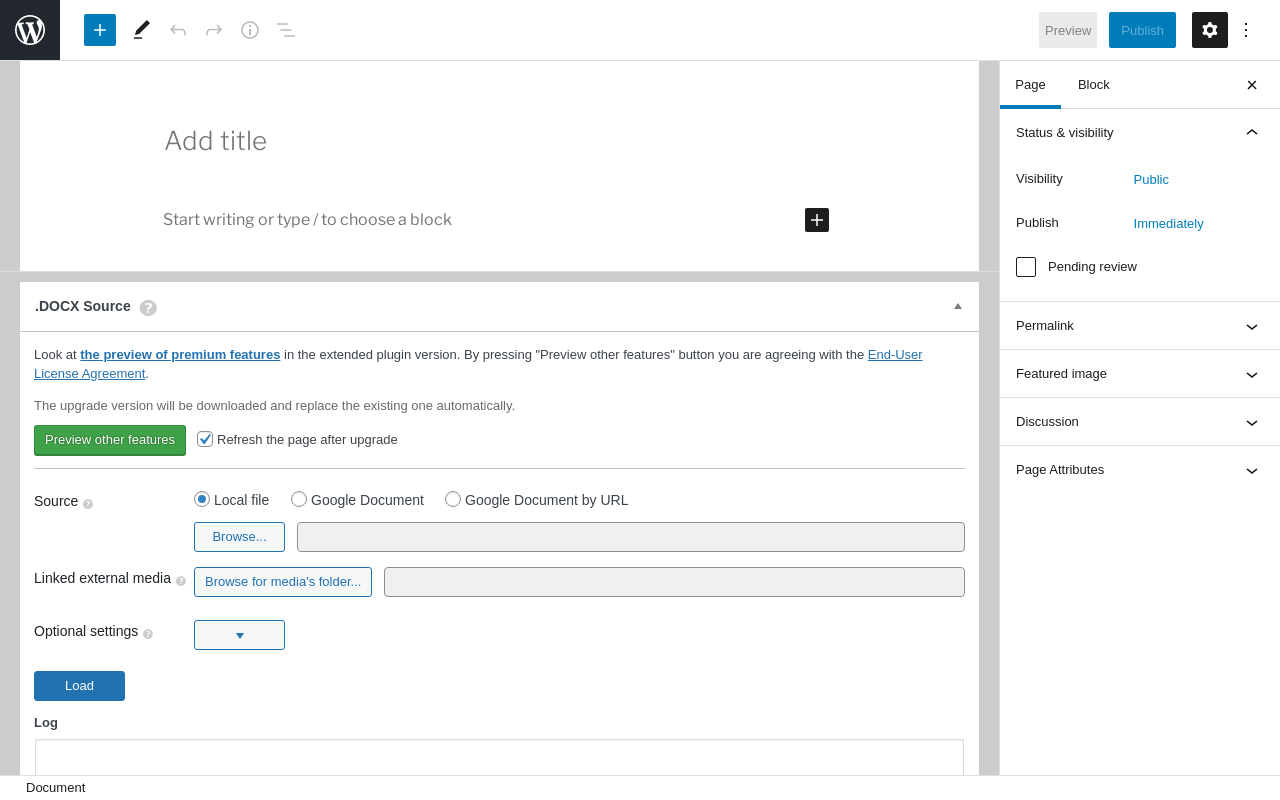The height and width of the screenshot is (800, 1280).
Task: Expand the Page Attributes section
Action: 1140,470
